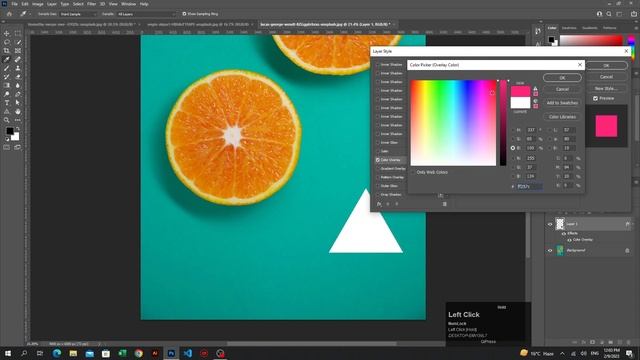The width and height of the screenshot is (640, 360).
Task: Open Microsoft Edge from the taskbar
Action: click(57, 353)
